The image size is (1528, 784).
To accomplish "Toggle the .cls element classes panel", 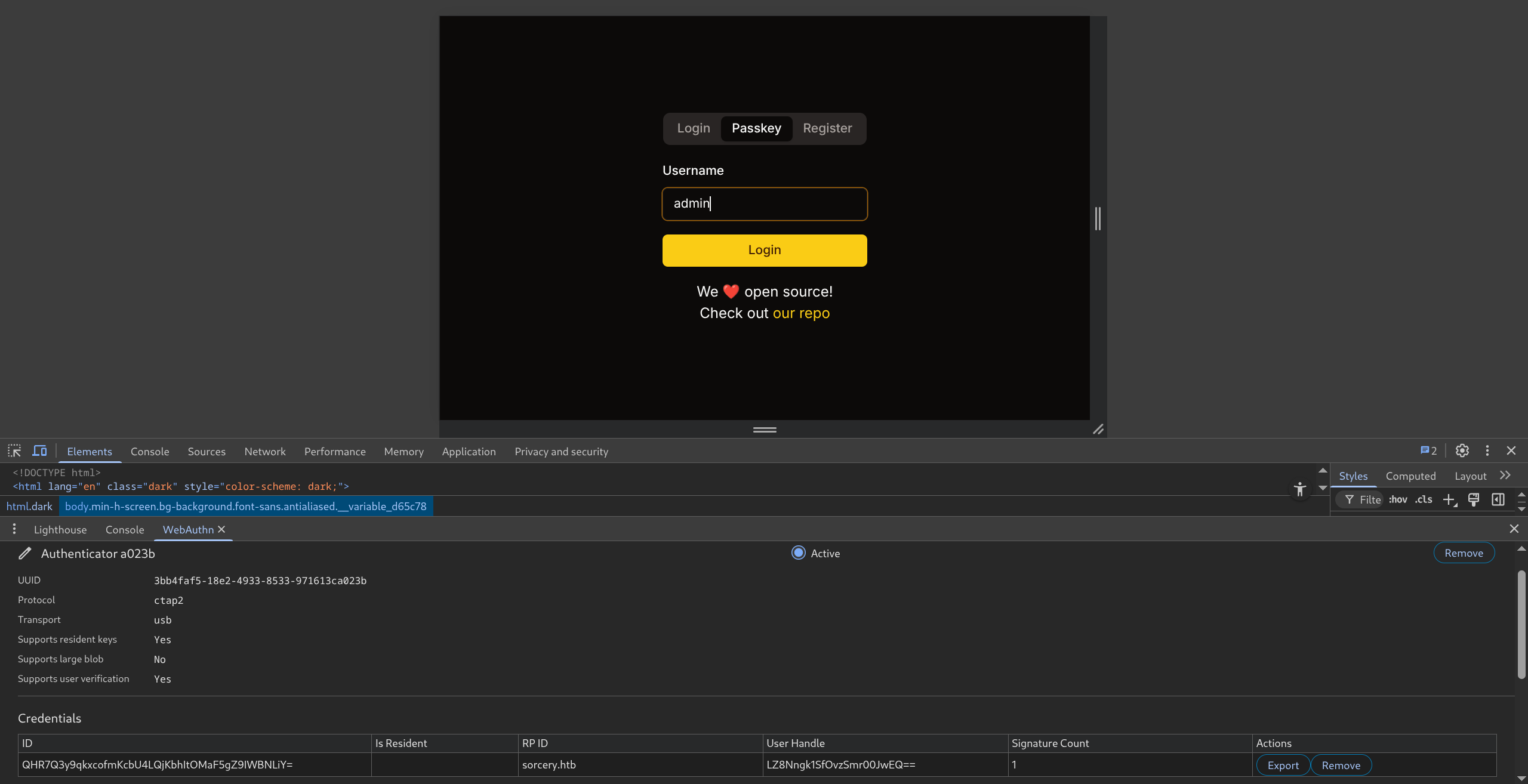I will pos(1424,500).
